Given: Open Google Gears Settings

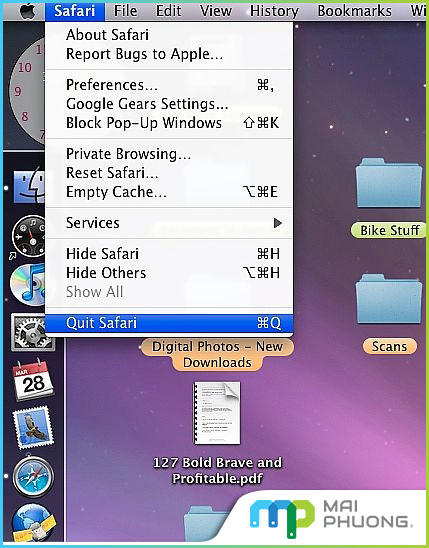Looking at the screenshot, I should [x=169, y=104].
